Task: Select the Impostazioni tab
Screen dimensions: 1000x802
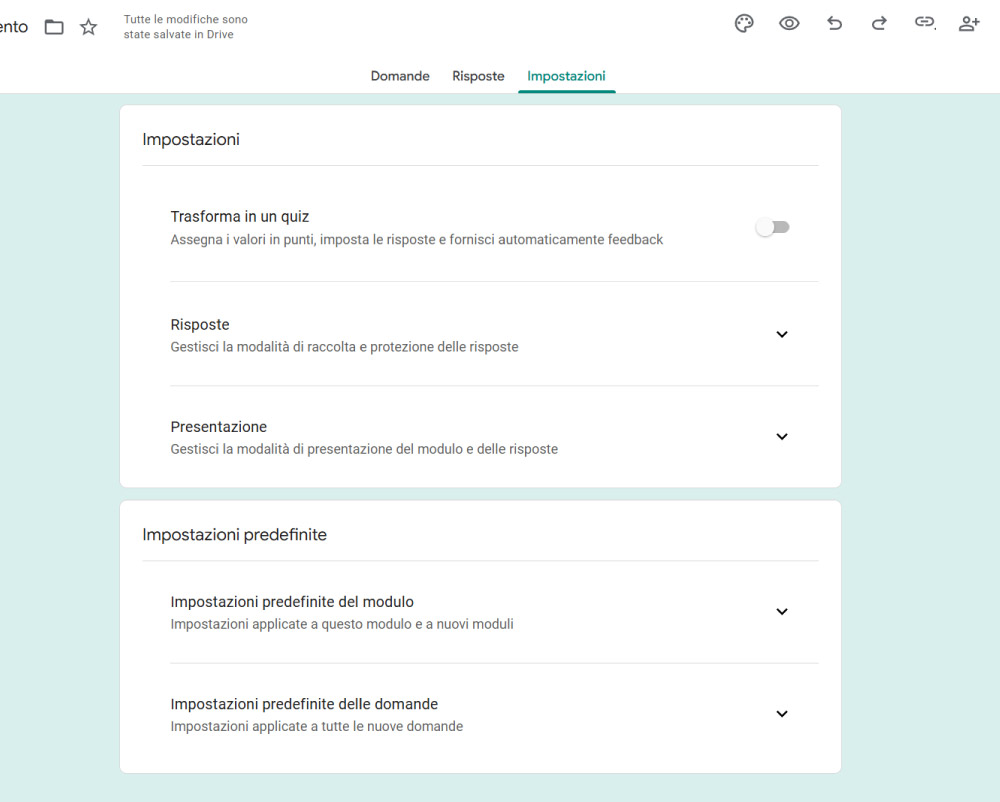Action: 566,76
